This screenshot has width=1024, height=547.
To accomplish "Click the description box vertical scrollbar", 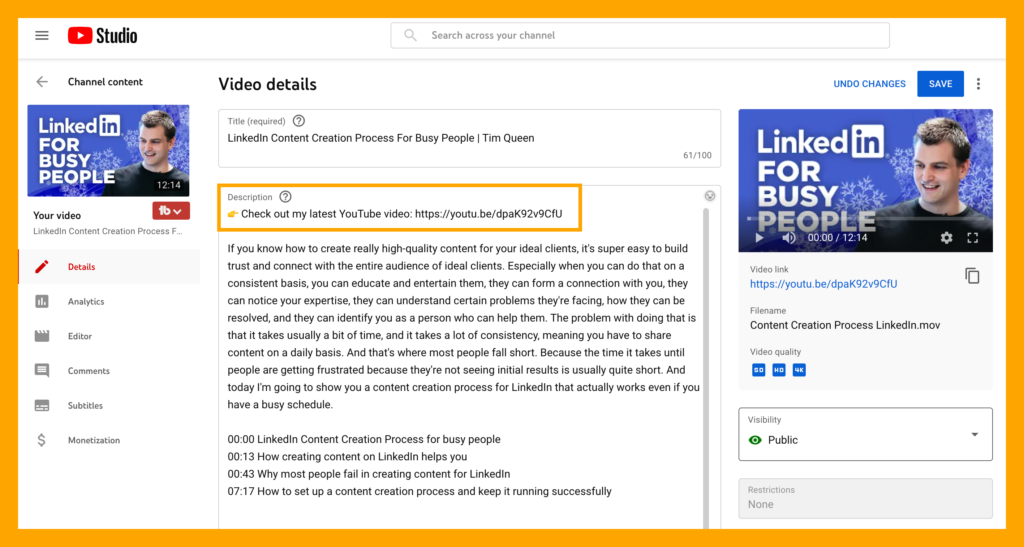I will [706, 366].
